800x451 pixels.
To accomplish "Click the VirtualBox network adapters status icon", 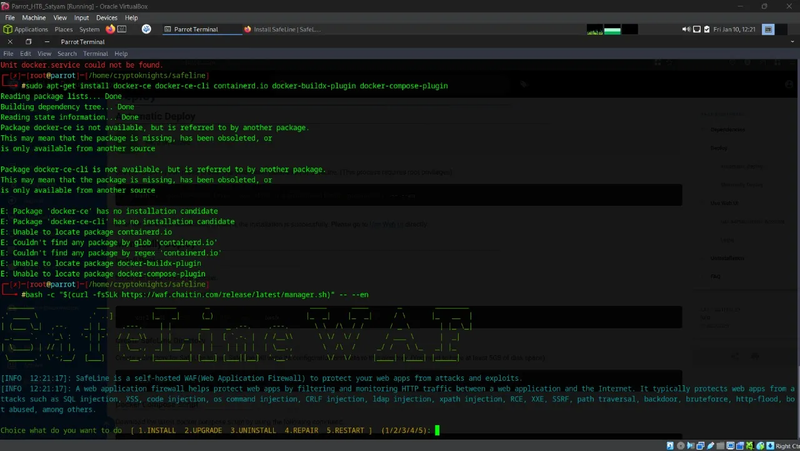I will point(701,446).
